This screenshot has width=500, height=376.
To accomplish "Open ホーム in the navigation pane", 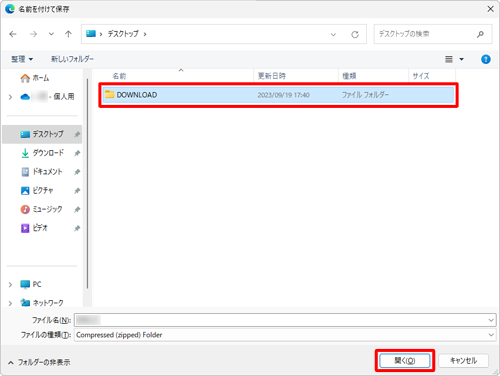I will [41, 78].
